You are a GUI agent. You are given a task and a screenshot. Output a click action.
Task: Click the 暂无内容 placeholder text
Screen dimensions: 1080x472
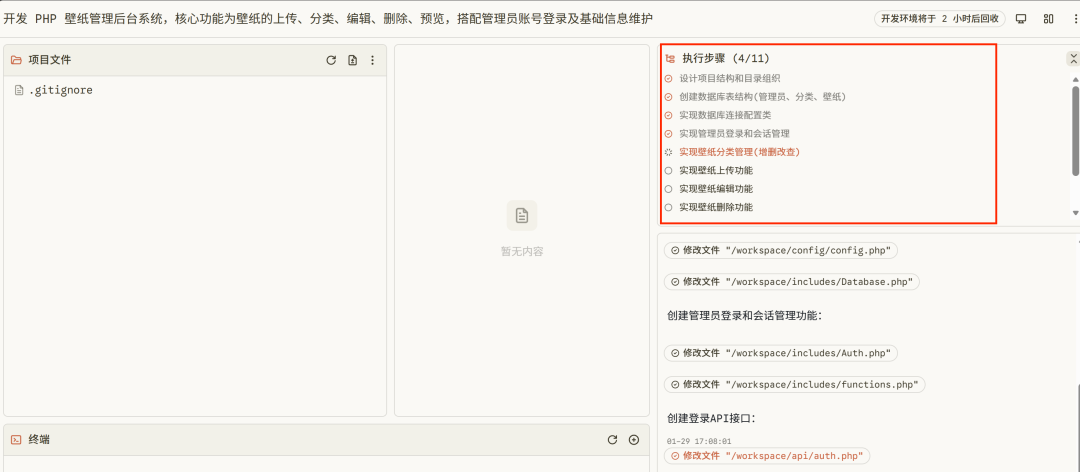tap(522, 252)
